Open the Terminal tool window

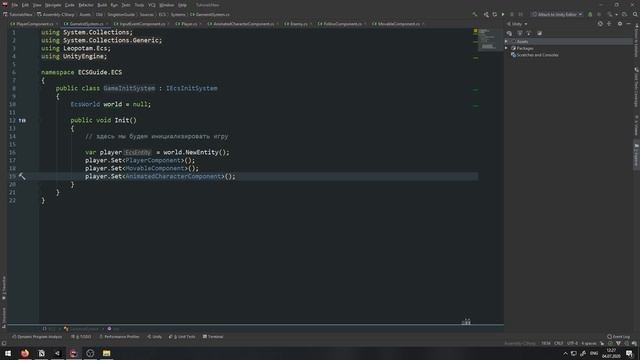[x=213, y=337]
